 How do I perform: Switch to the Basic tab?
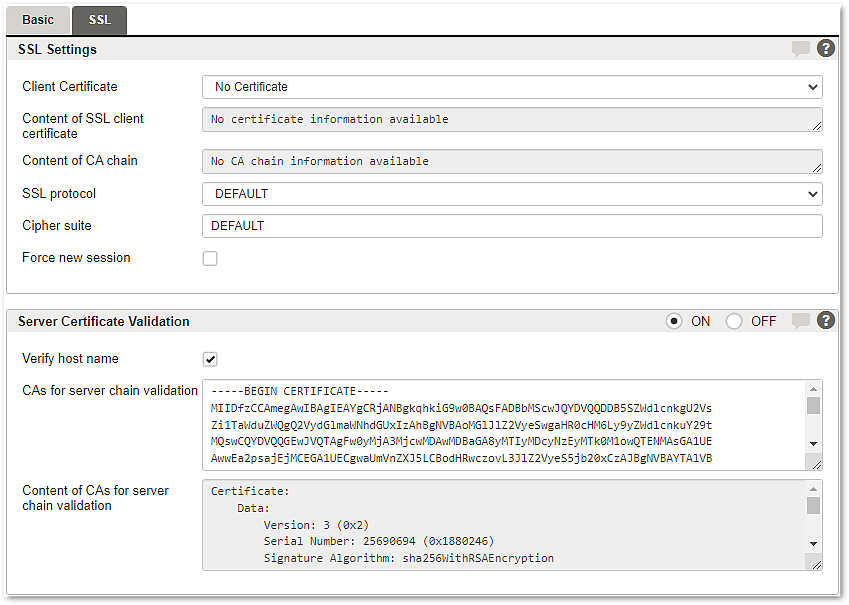pos(38,20)
